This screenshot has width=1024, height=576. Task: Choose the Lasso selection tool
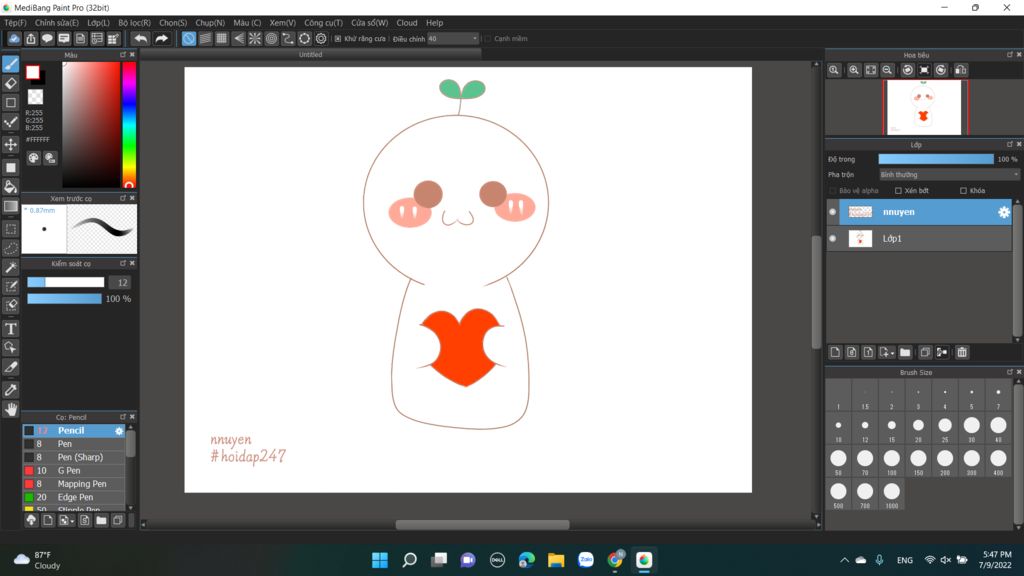coord(10,248)
